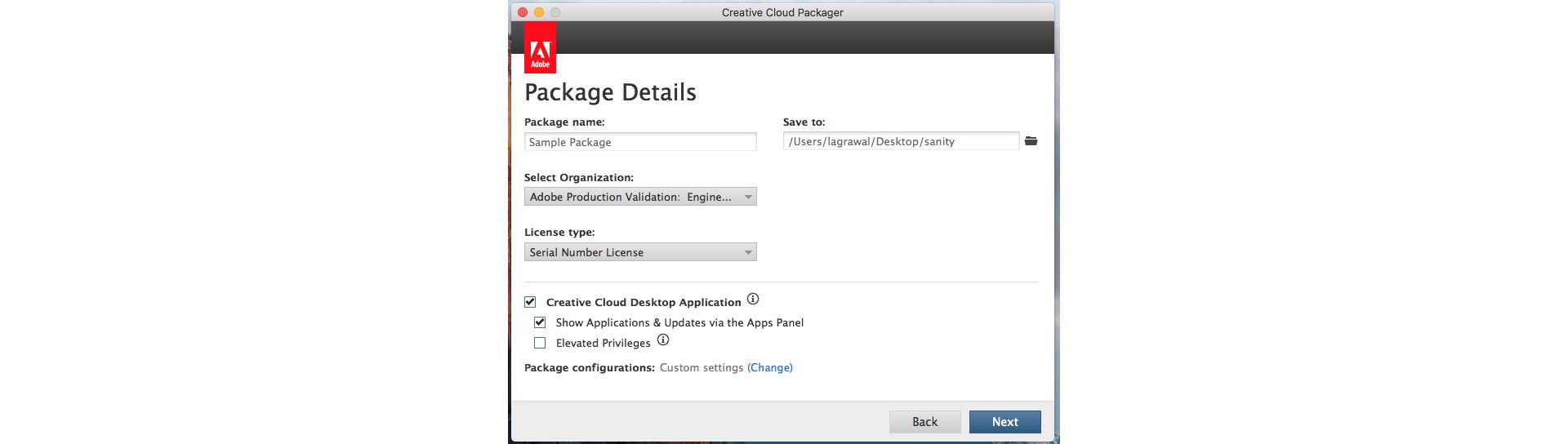Toggle Creative Cloud Desktop Application checkbox

click(530, 302)
